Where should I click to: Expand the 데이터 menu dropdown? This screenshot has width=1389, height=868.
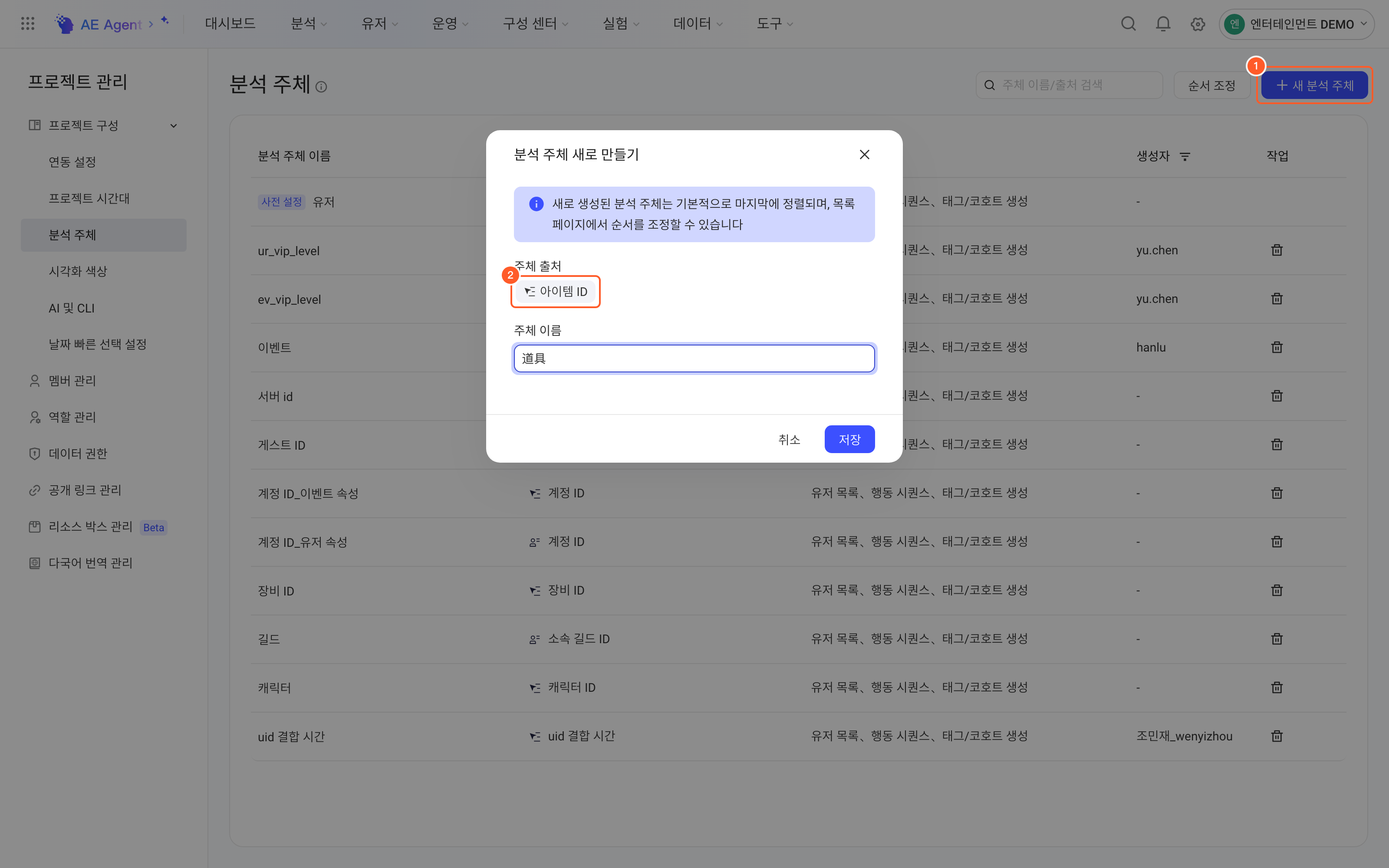tap(698, 23)
